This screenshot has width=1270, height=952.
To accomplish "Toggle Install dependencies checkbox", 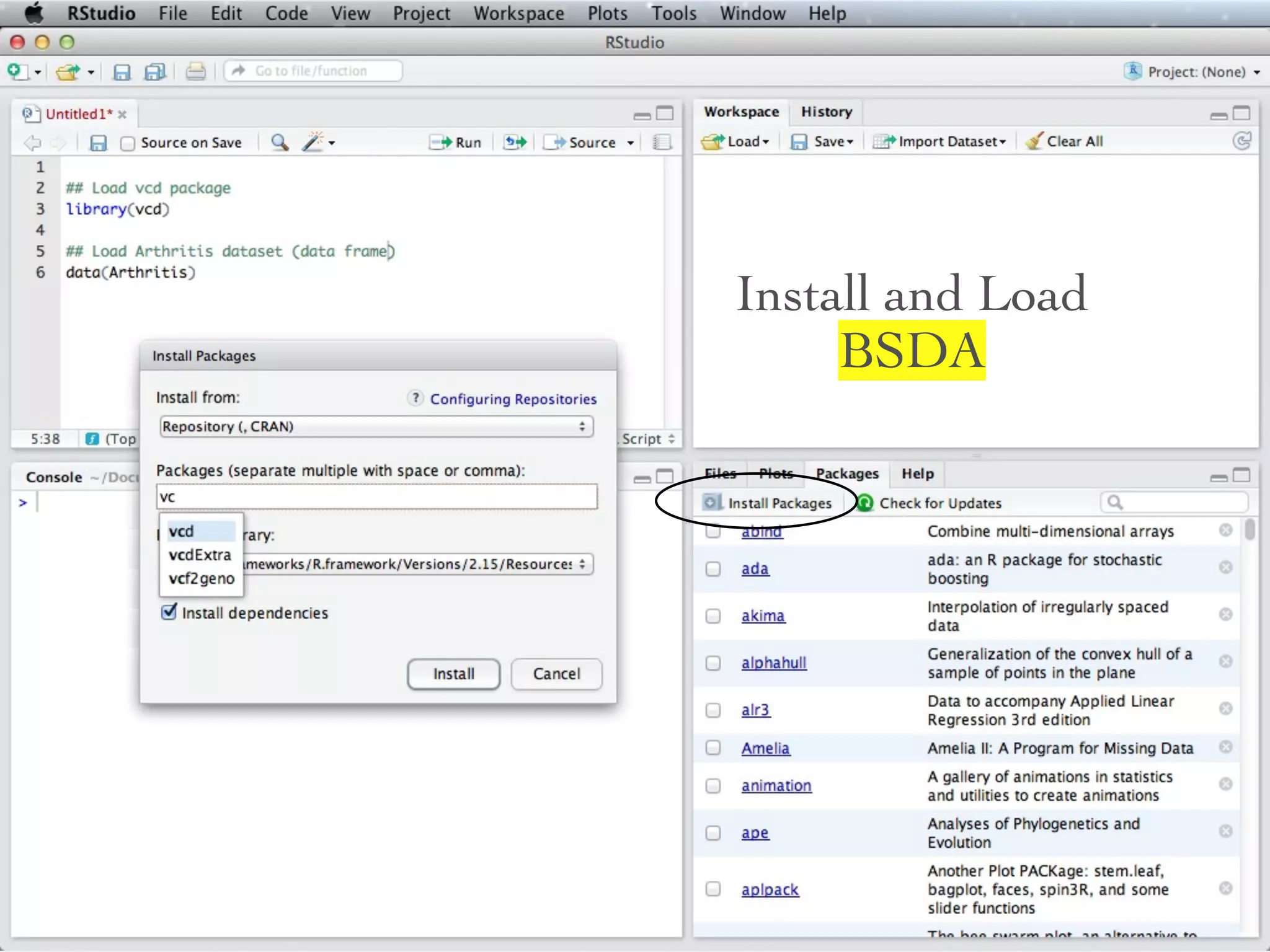I will 169,612.
